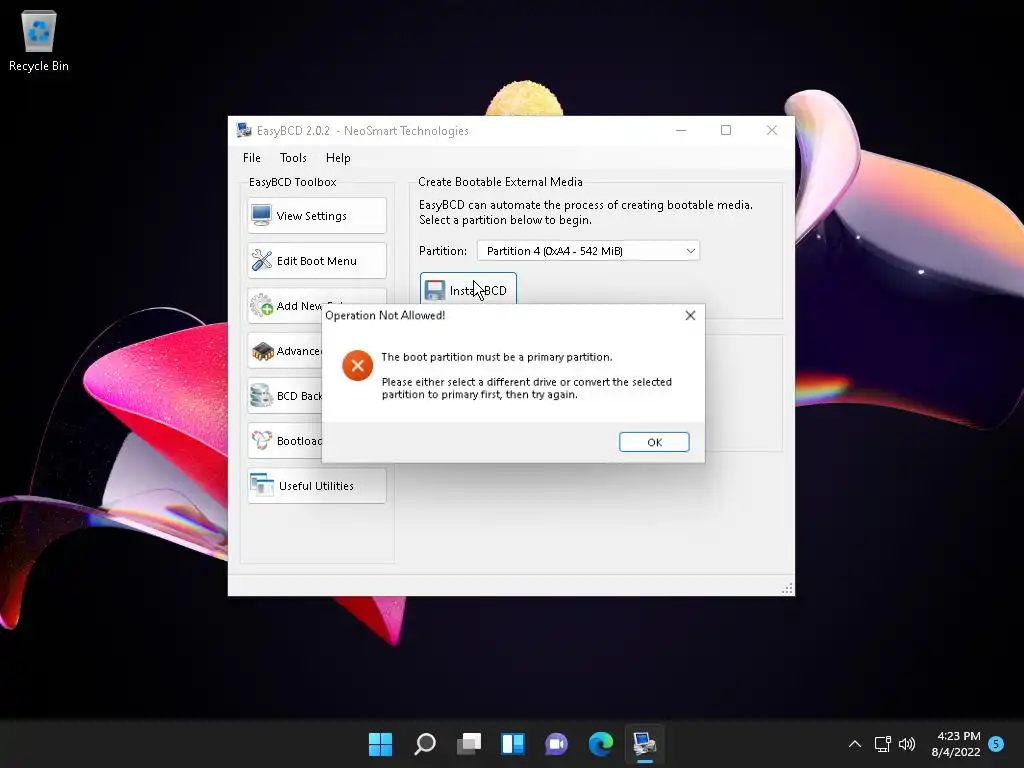The width and height of the screenshot is (1024, 768).
Task: Open Useful Utilities section
Action: coord(317,486)
